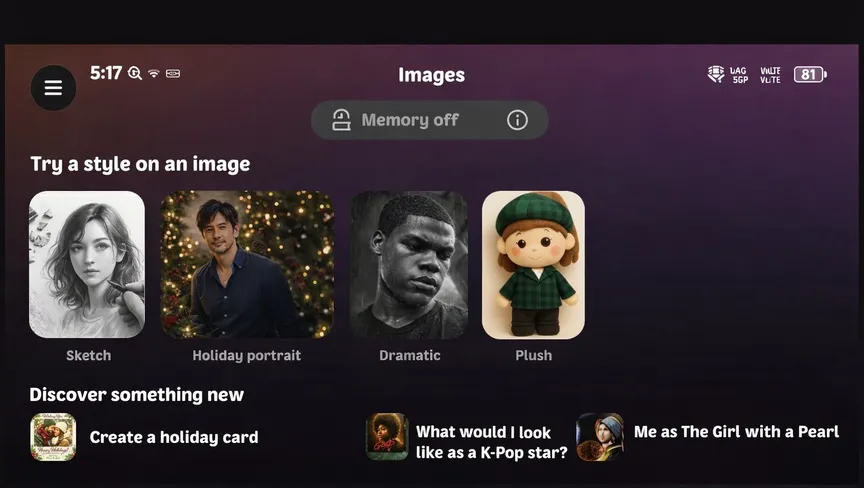The image size is (864, 488).
Task: Click the Dramatic label text
Action: coord(409,355)
